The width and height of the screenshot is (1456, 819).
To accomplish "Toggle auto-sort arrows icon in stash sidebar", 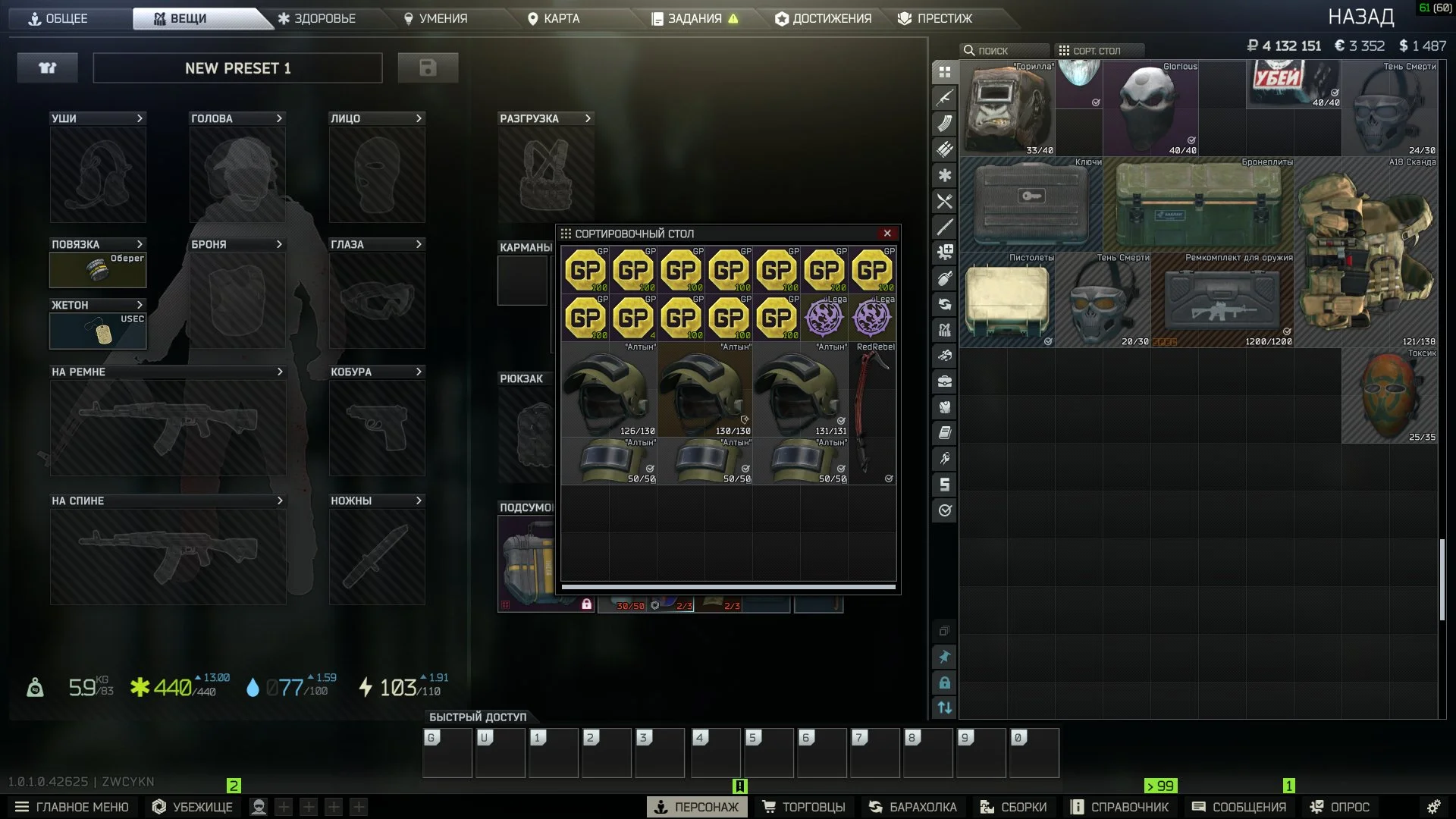I will tap(945, 708).
